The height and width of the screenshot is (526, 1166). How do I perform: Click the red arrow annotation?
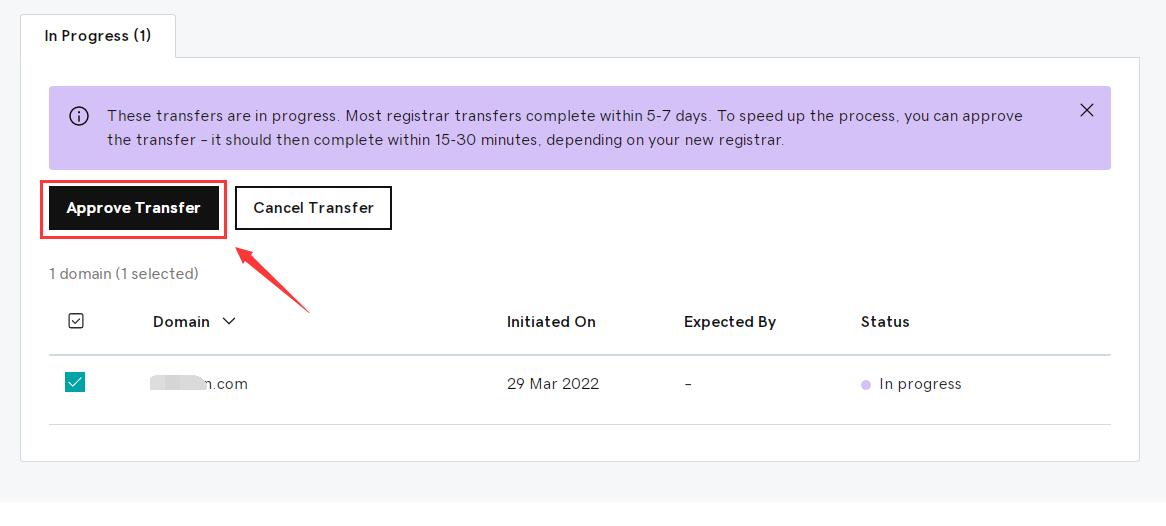coord(272,280)
